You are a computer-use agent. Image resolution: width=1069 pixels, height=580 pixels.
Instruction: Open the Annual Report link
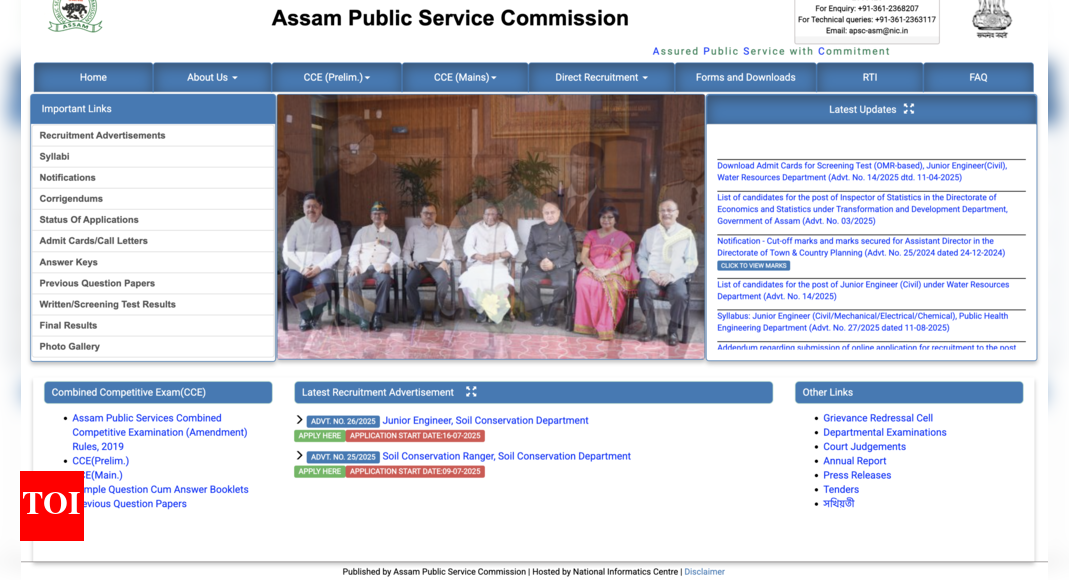point(855,461)
